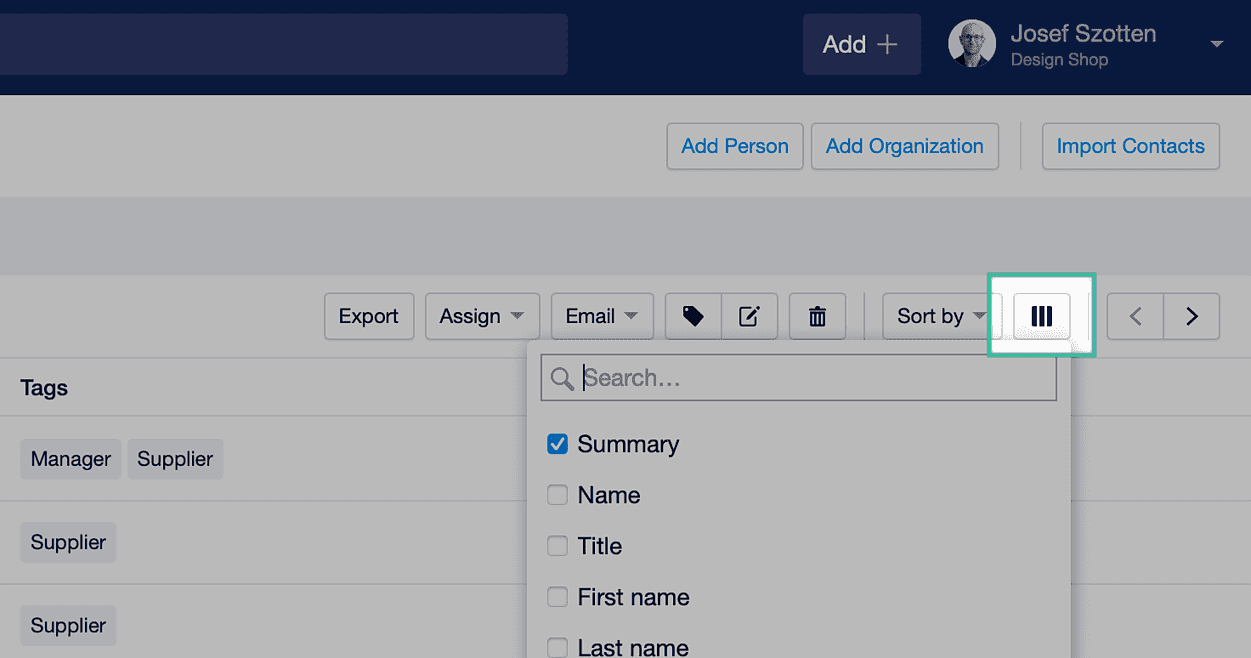The width and height of the screenshot is (1251, 658).
Task: Click the Add + button
Action: click(861, 44)
